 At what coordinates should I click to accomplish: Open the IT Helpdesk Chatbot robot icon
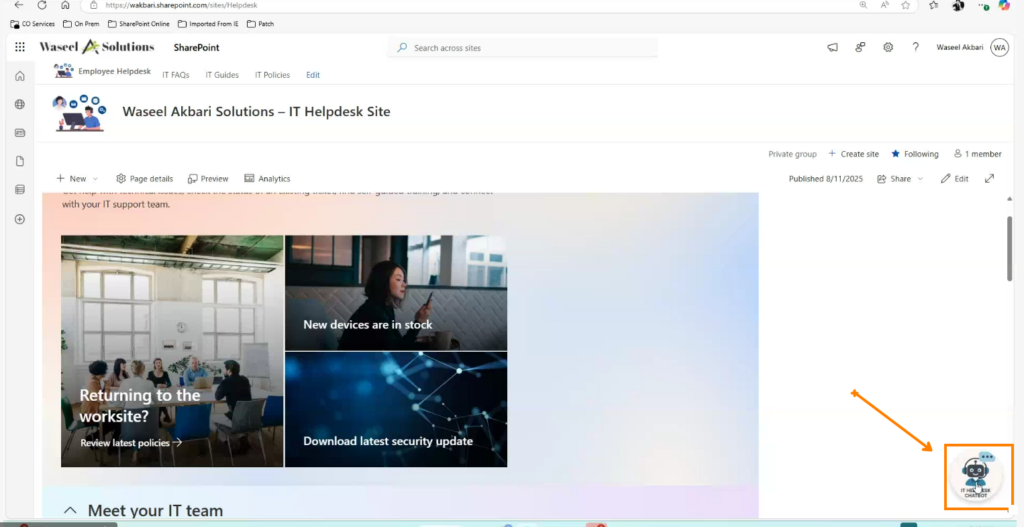click(976, 477)
